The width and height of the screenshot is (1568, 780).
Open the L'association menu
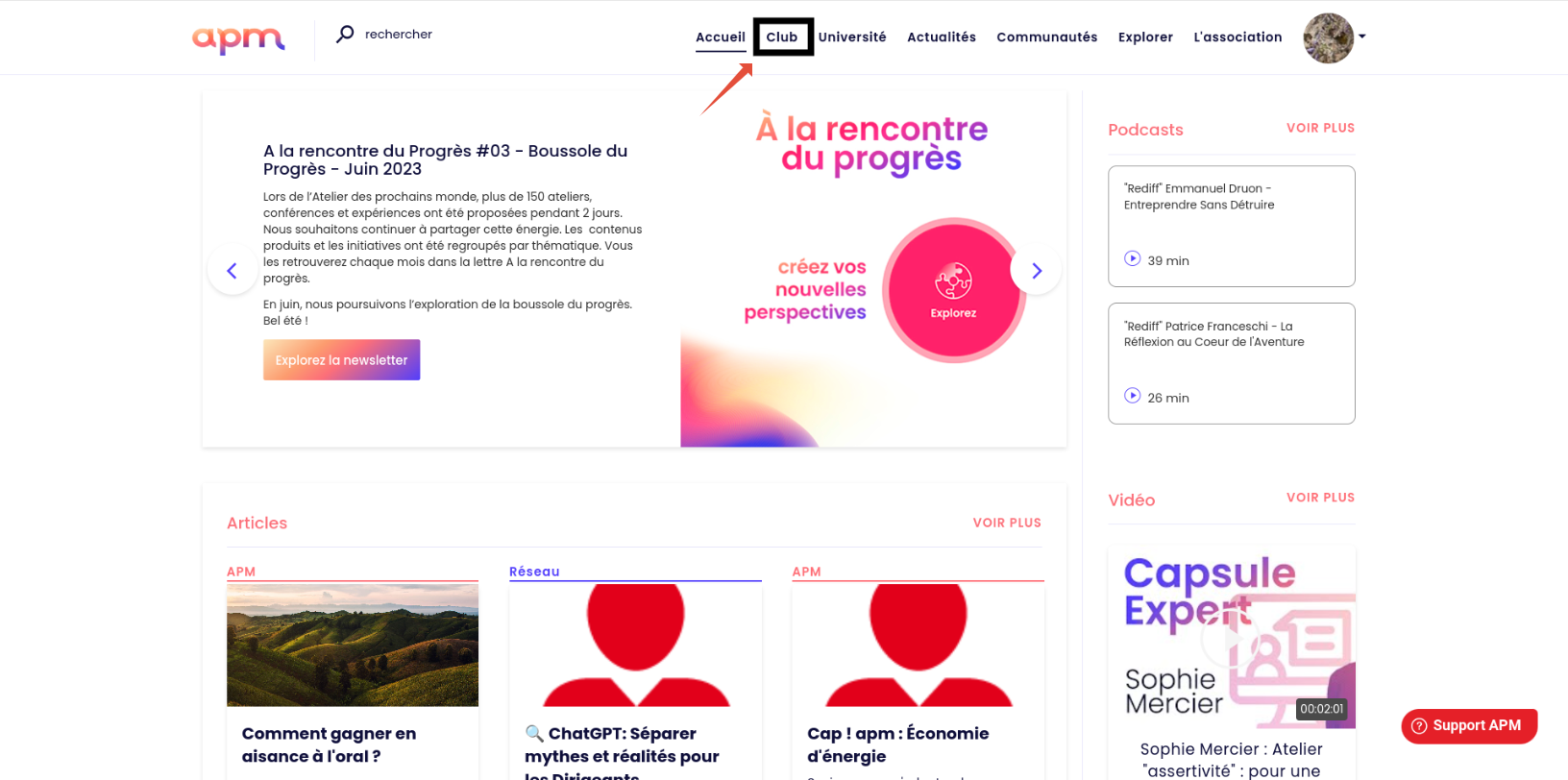pos(1237,37)
